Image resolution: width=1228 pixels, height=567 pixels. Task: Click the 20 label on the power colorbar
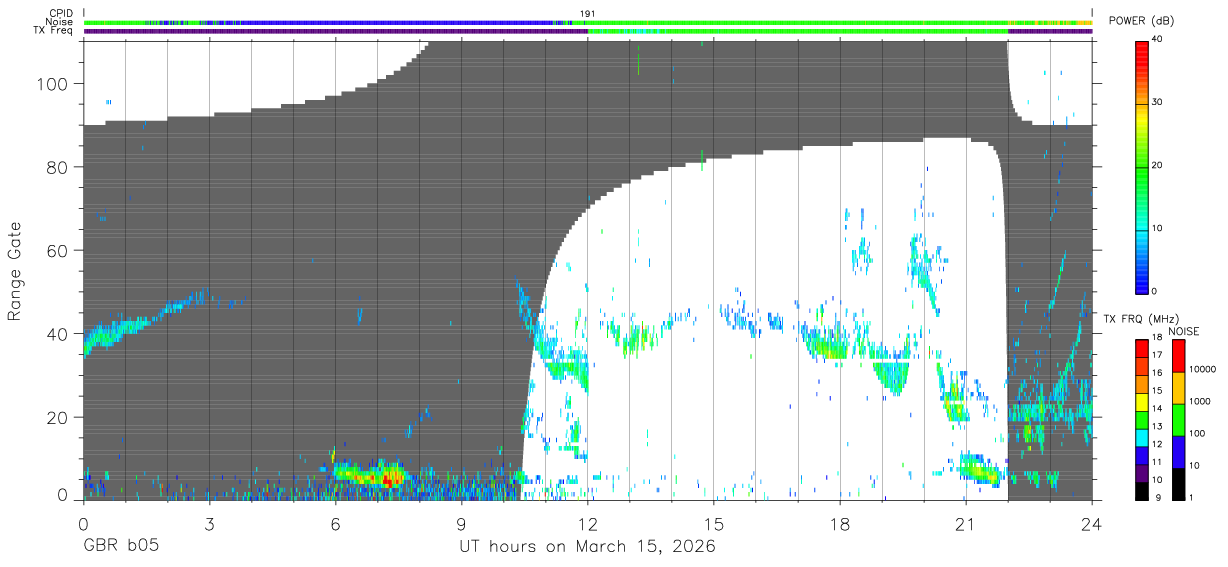(x=1158, y=165)
